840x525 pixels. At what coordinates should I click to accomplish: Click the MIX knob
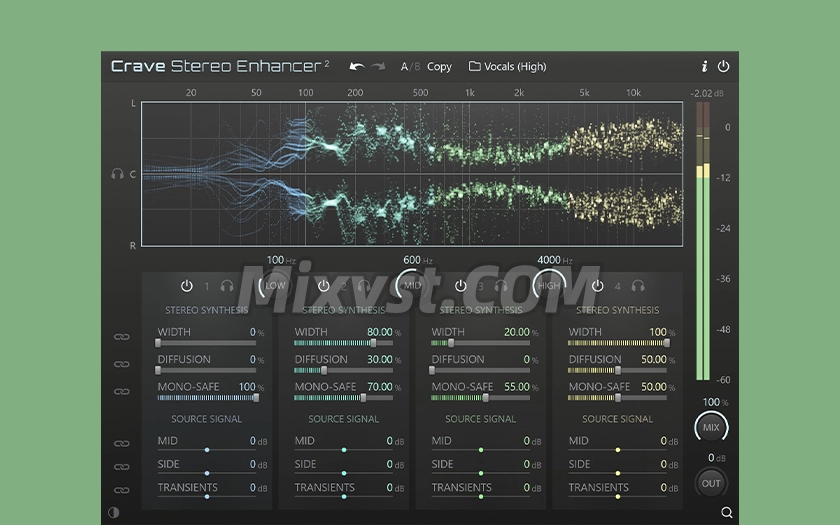tap(711, 428)
